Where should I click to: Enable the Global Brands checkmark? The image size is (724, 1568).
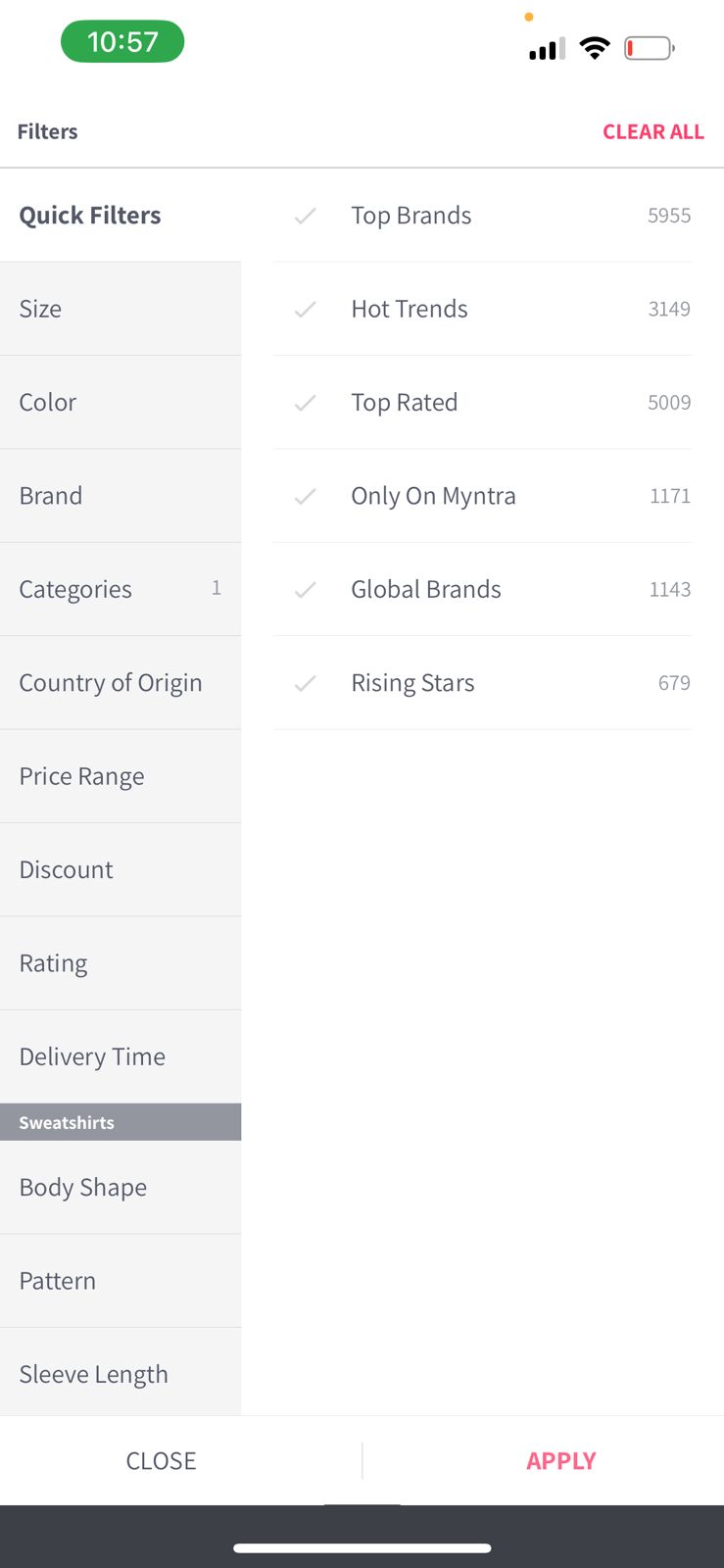[x=305, y=590]
